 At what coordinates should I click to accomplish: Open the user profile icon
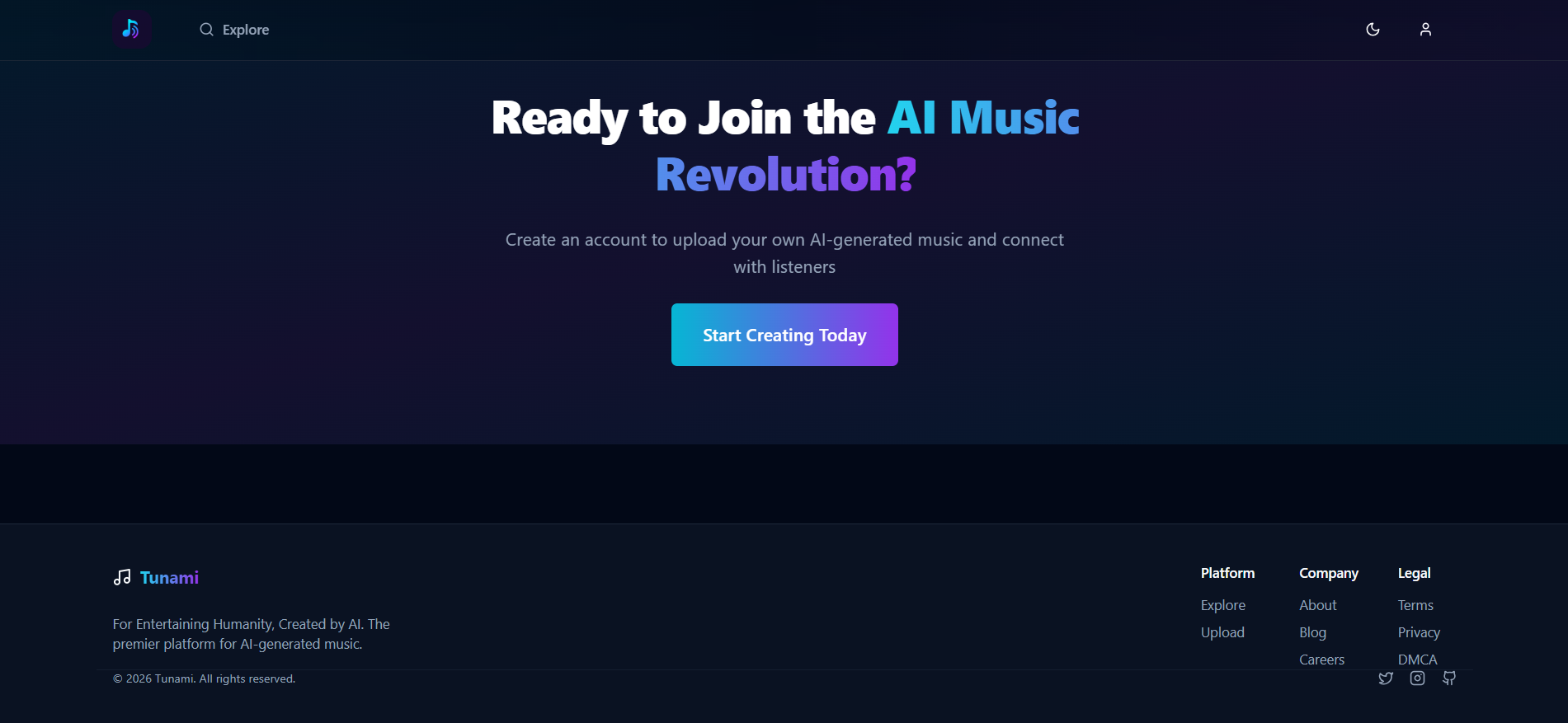tap(1425, 30)
